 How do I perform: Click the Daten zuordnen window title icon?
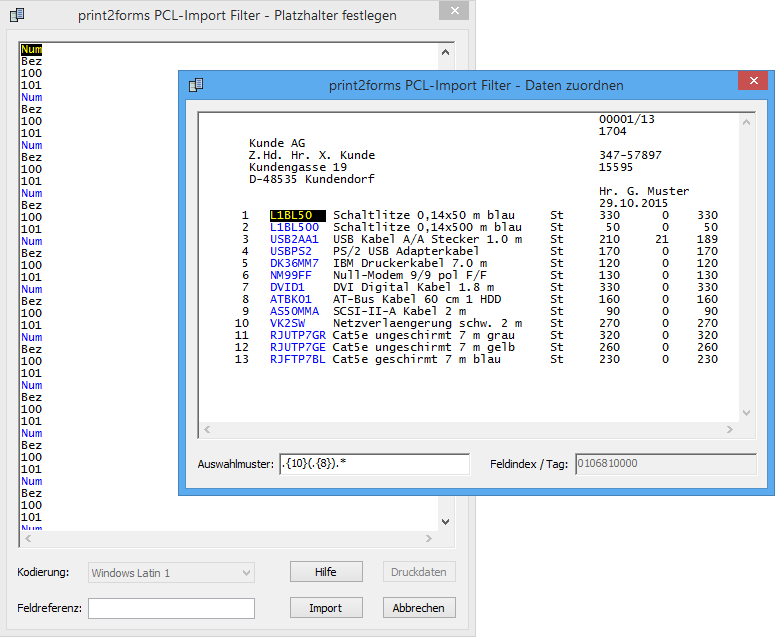tap(197, 85)
